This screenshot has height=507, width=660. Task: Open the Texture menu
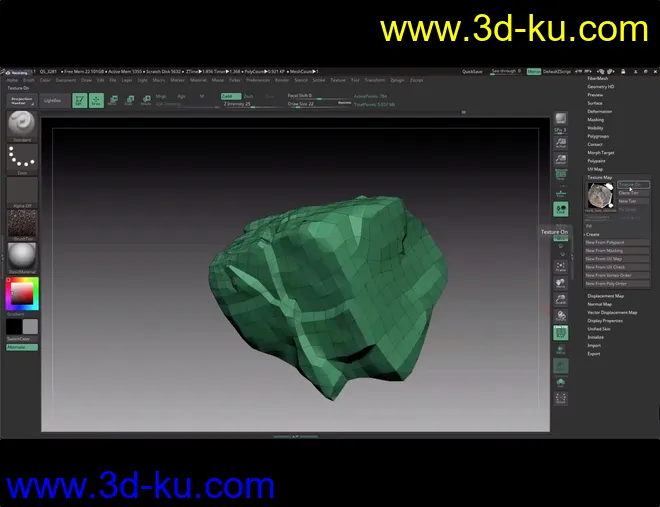(x=338, y=80)
